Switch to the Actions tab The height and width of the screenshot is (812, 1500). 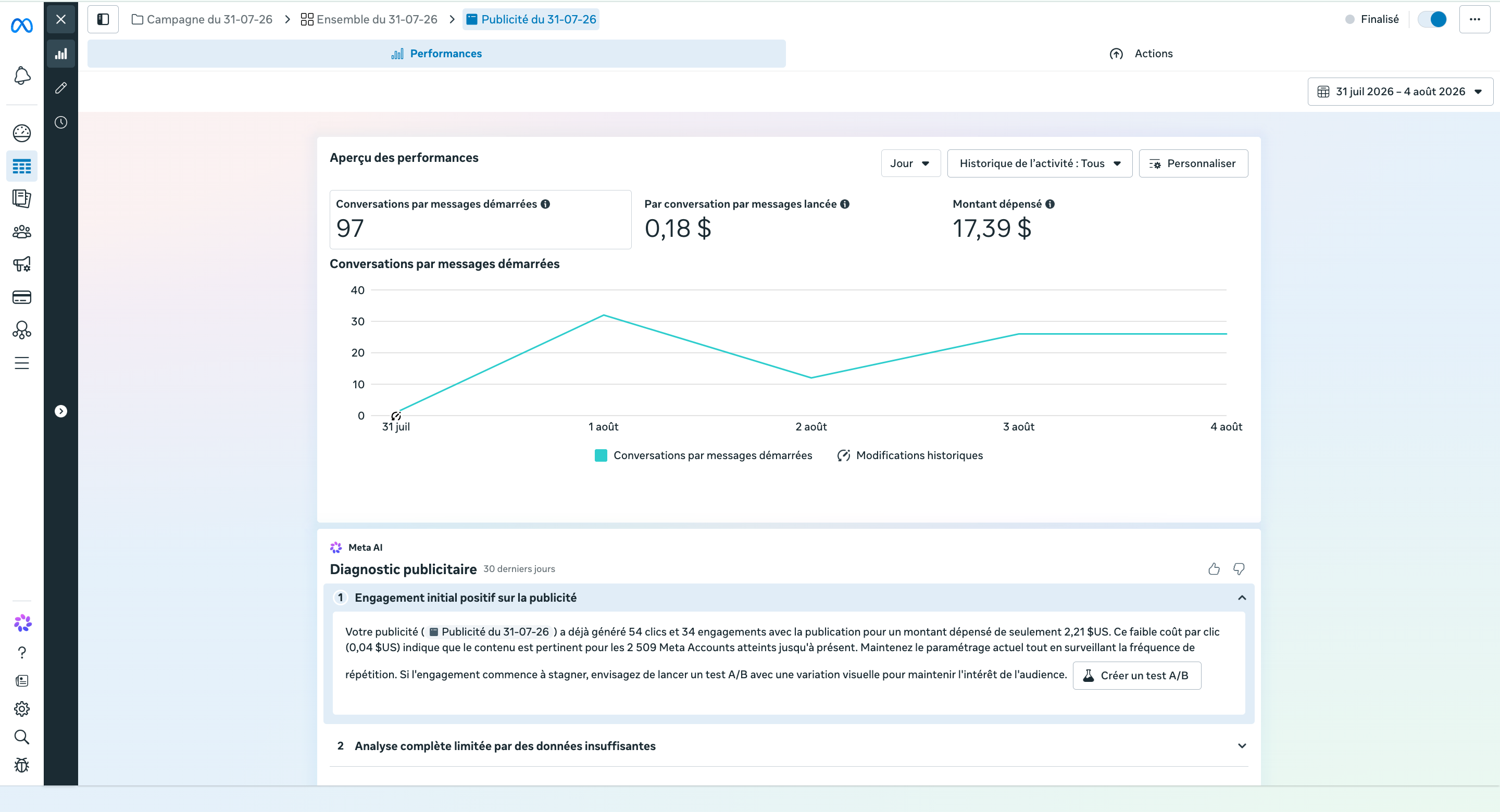click(x=1141, y=54)
